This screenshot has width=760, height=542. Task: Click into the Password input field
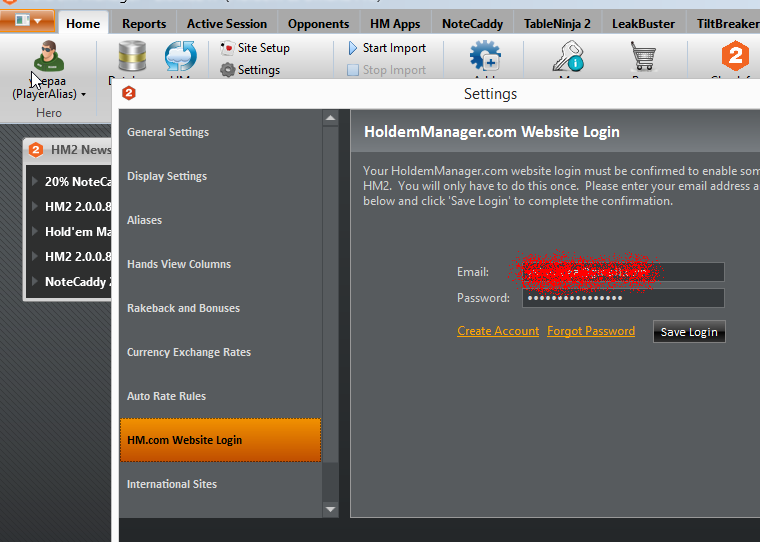pyautogui.click(x=623, y=298)
